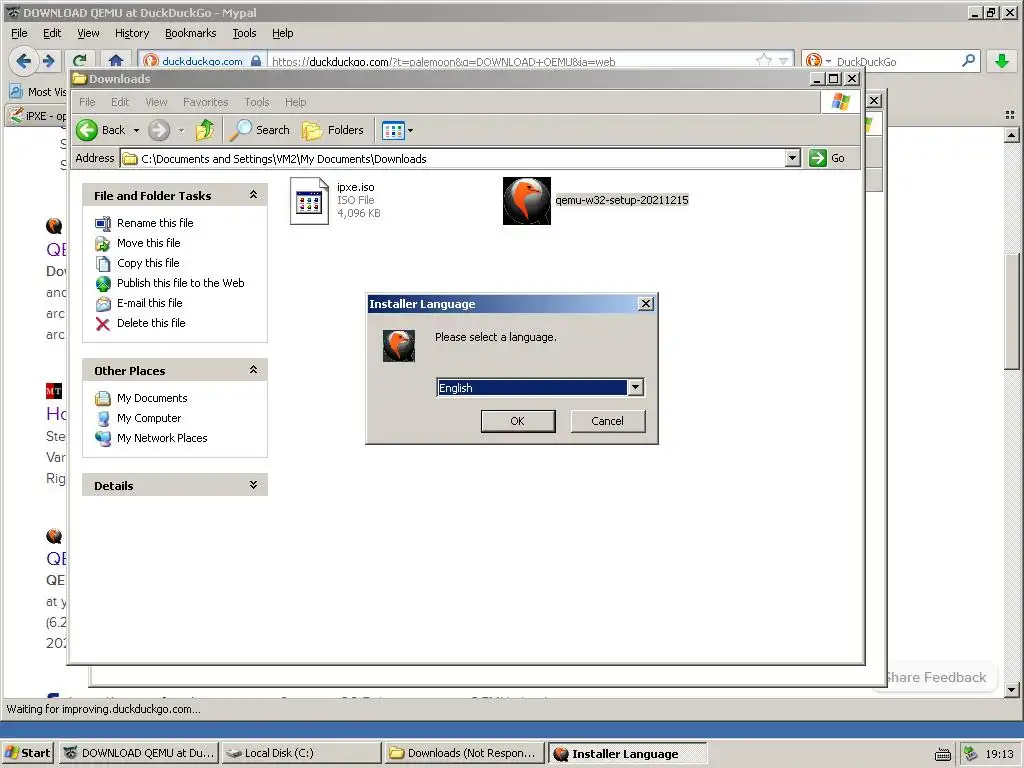This screenshot has width=1024, height=768.
Task: Toggle the Folders pane button
Action: (x=333, y=130)
